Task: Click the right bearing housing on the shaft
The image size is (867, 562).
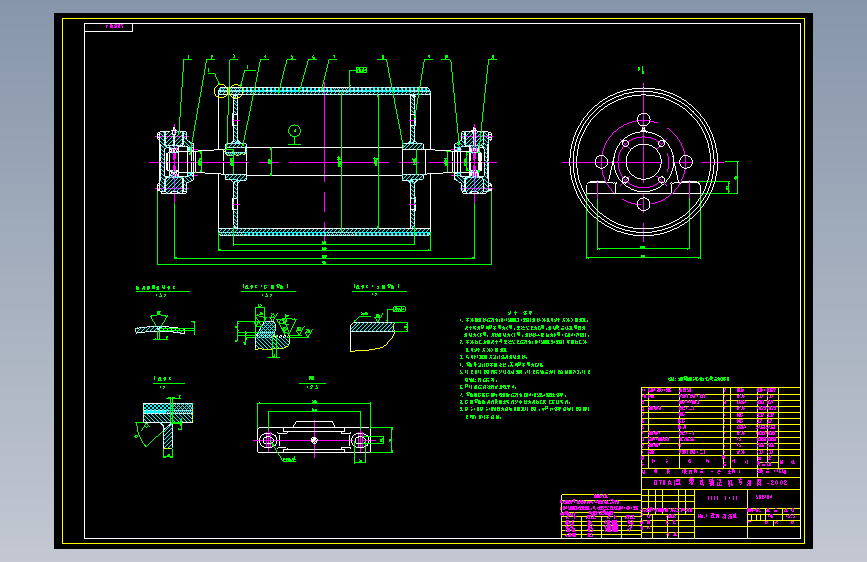Action: [473, 162]
